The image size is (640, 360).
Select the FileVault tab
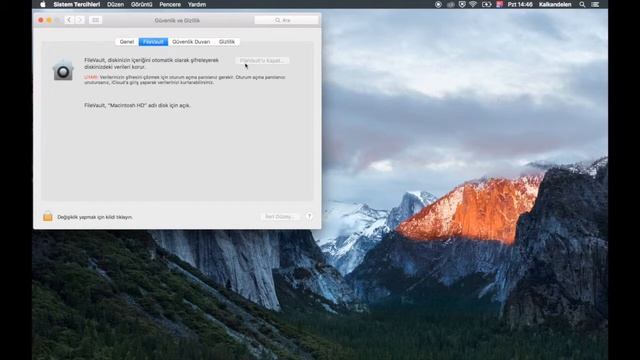coord(153,42)
